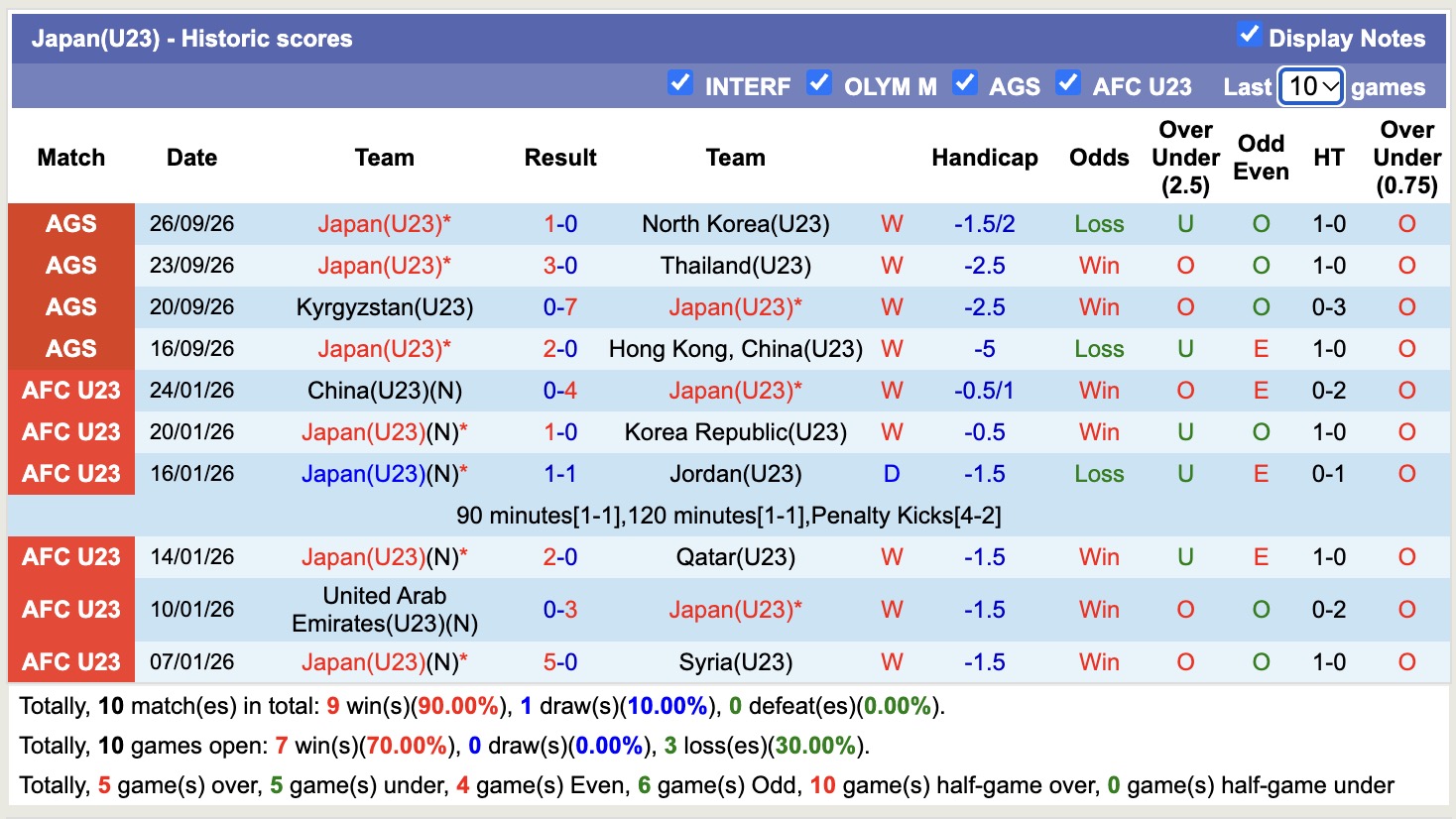Toggle the Display Notes checkbox
The image size is (1456, 819).
1249,35
